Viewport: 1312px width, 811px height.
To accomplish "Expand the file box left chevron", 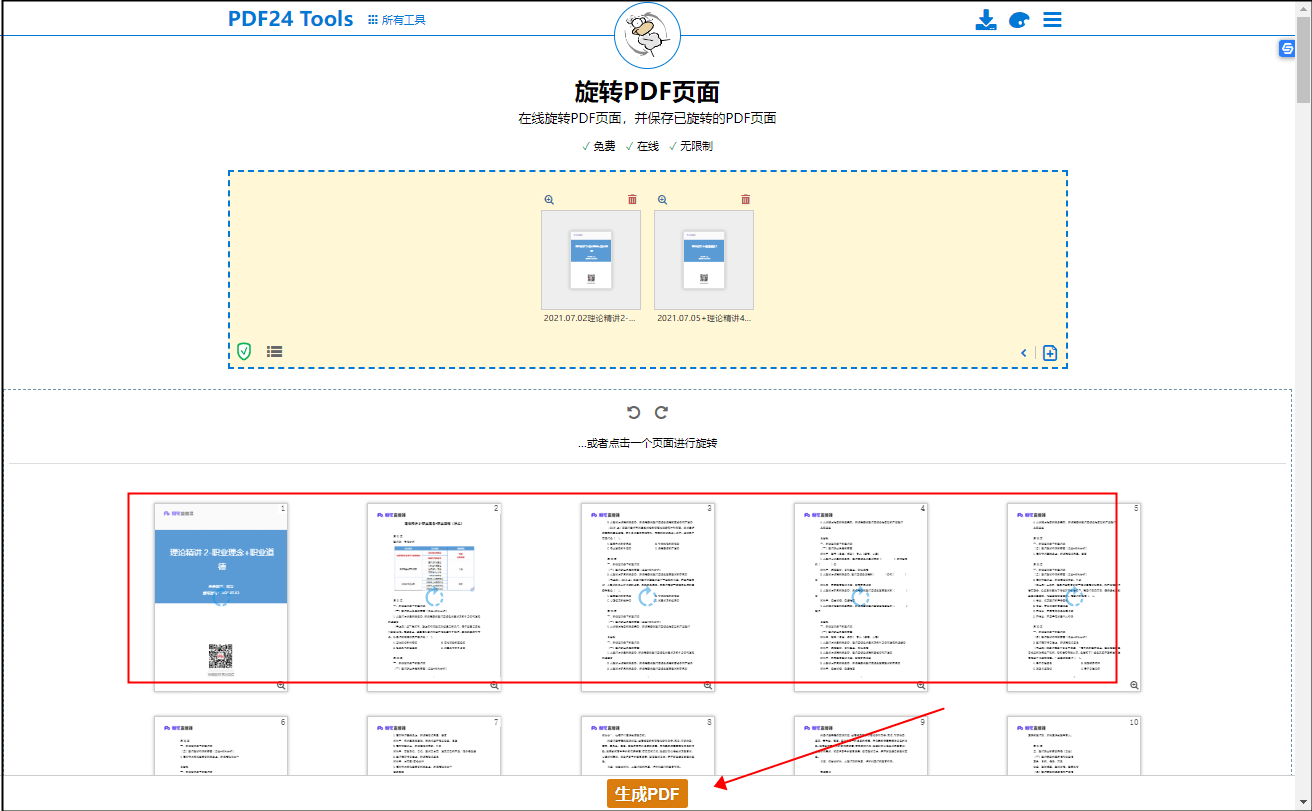I will tap(1024, 353).
